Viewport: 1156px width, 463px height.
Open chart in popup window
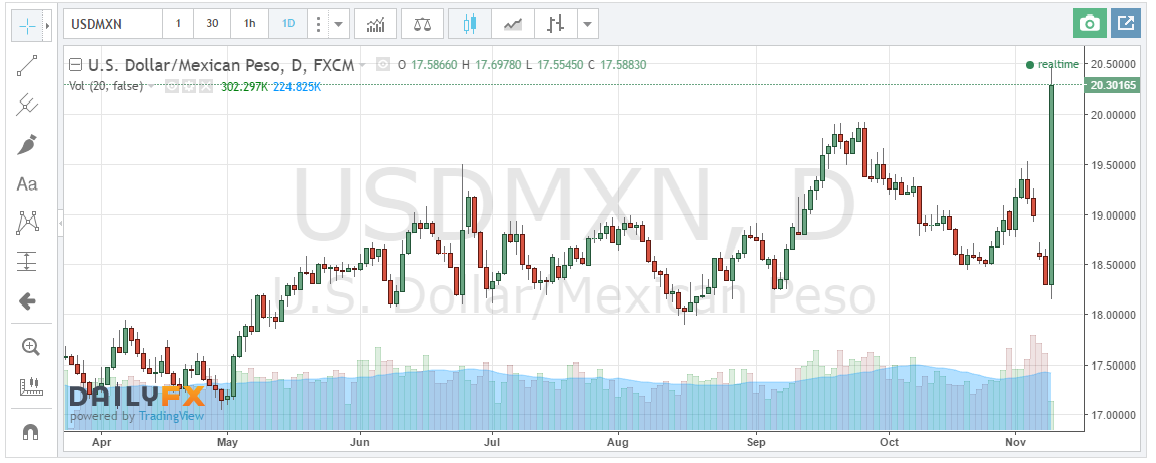point(1126,24)
